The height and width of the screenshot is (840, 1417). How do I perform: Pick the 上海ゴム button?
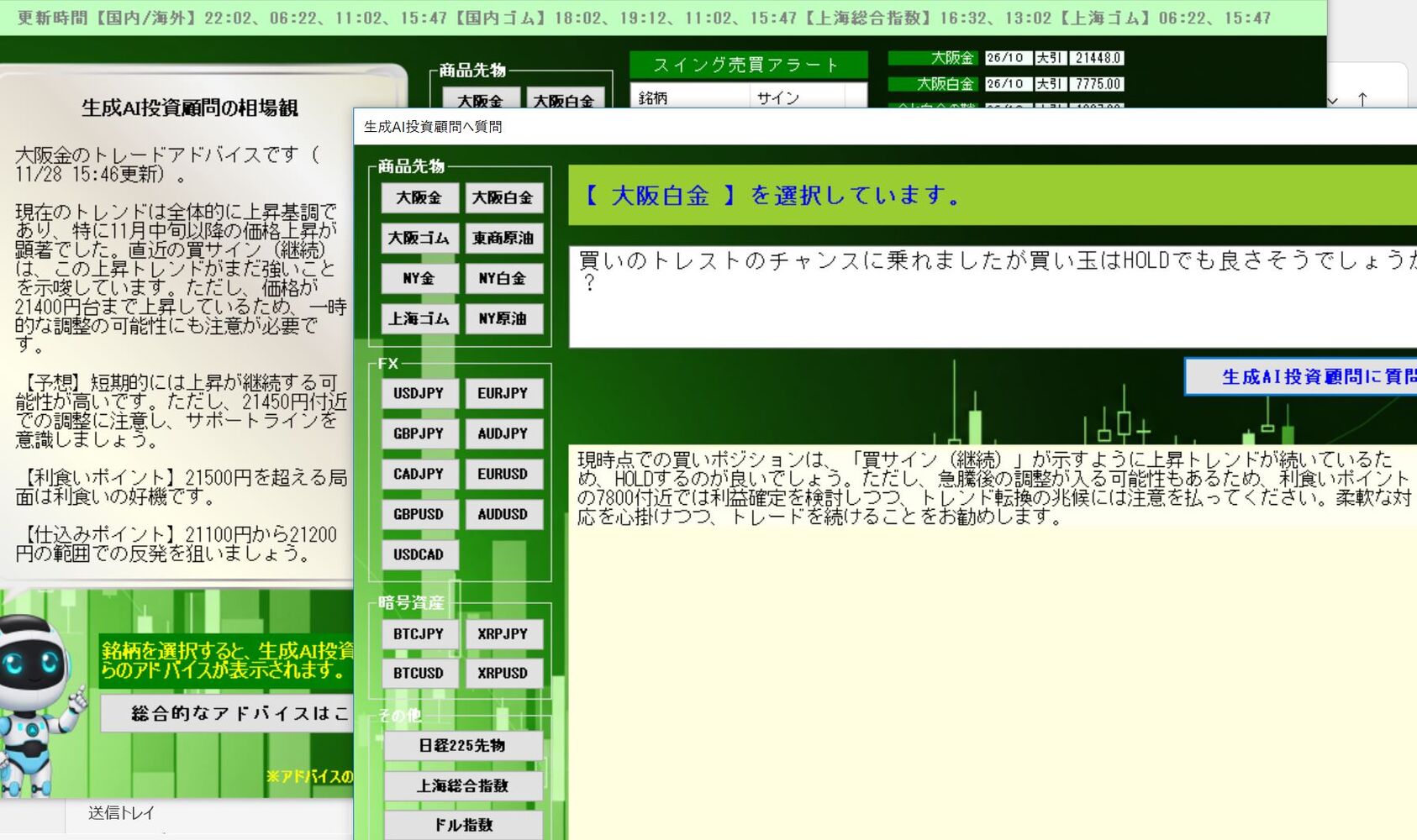coord(419,319)
